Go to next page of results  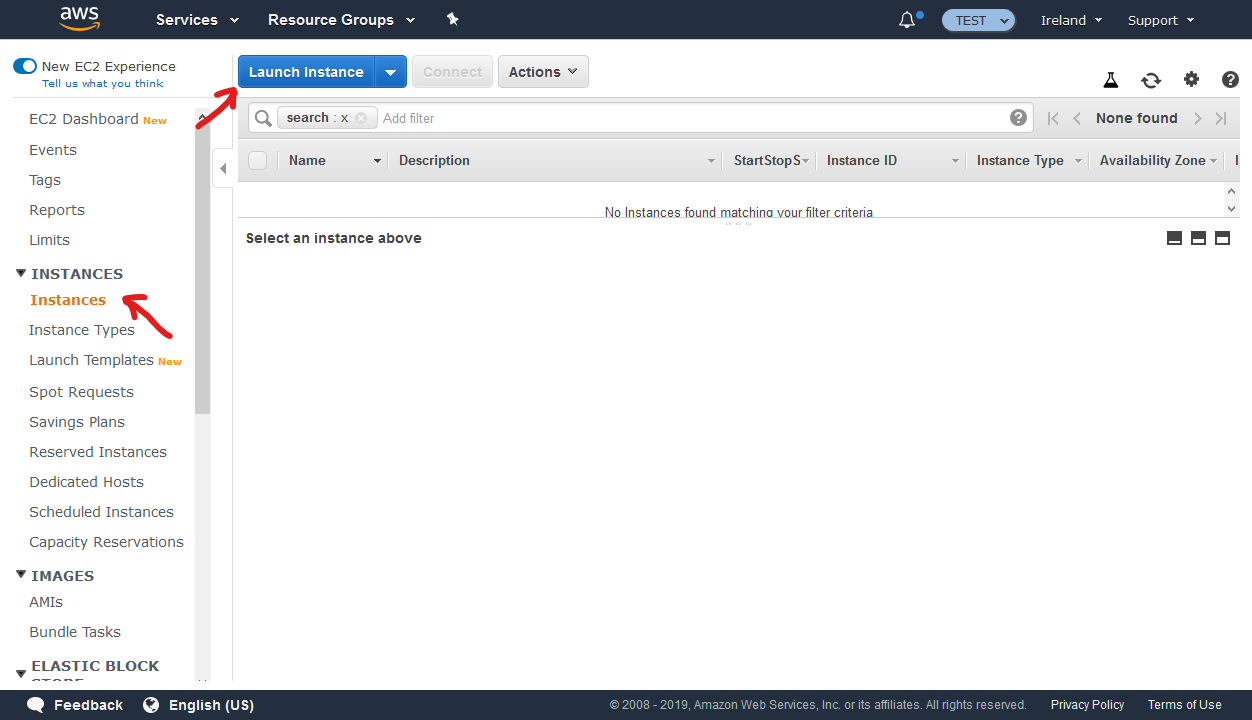[1197, 118]
